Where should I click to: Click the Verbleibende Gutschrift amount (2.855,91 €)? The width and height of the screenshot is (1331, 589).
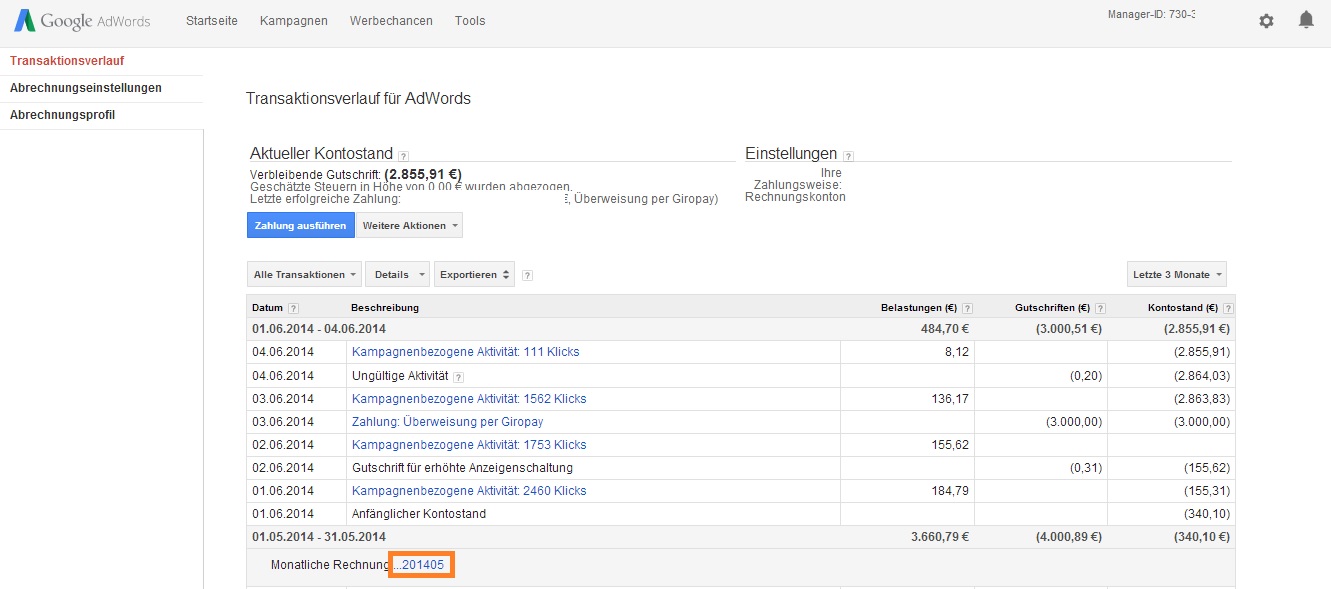click(x=423, y=174)
